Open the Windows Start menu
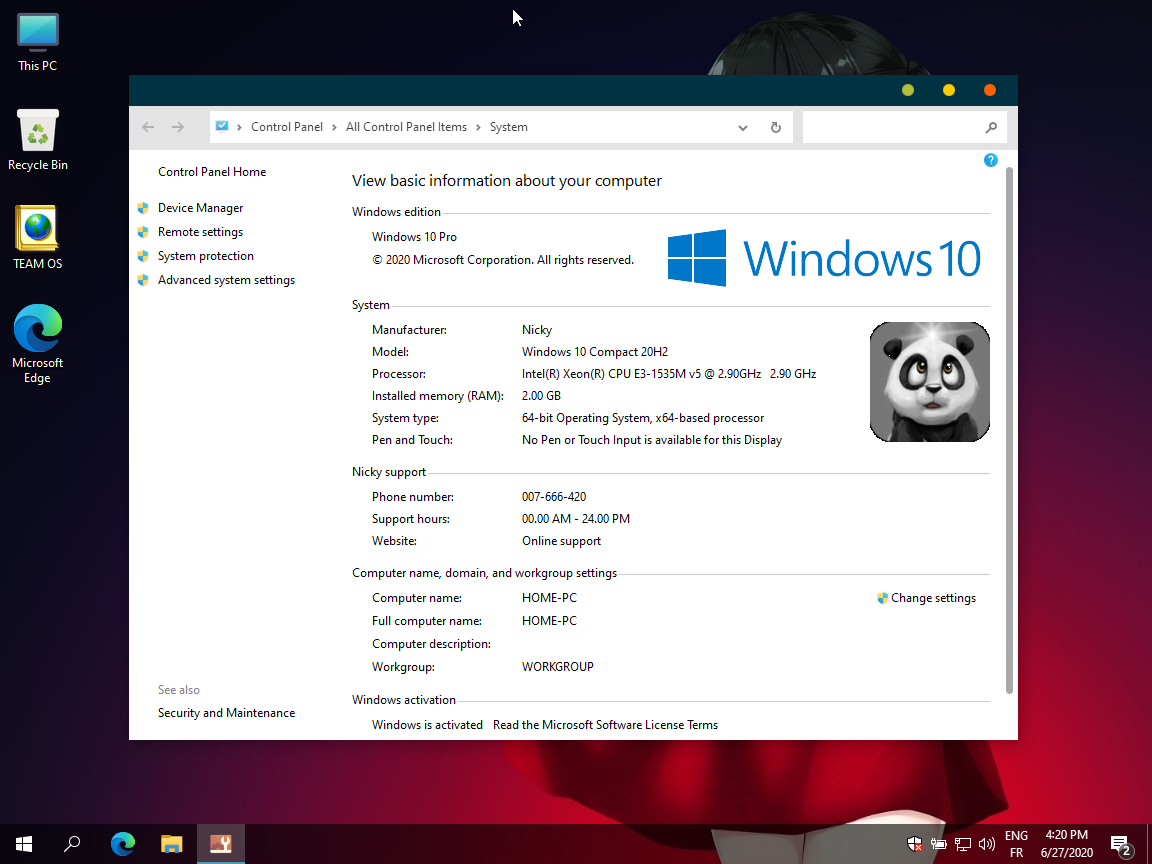1152x864 pixels. 24,843
